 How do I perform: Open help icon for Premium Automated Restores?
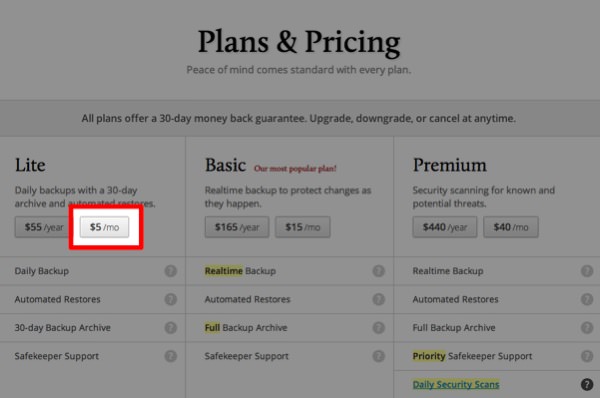[x=587, y=299]
